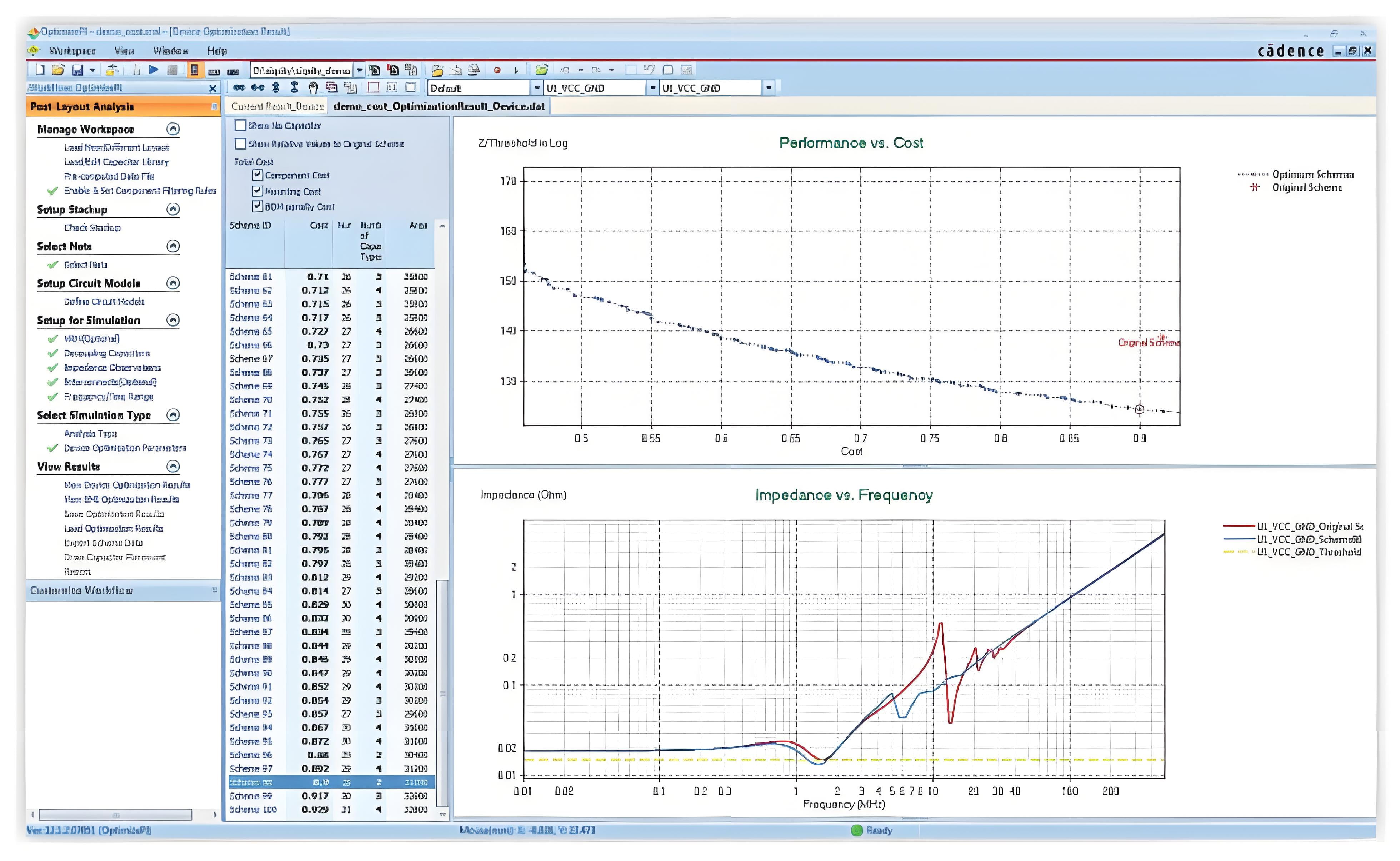Click the second binoculars-style icon in second toolbar
Screen dimensions: 1400x861
coord(257,88)
